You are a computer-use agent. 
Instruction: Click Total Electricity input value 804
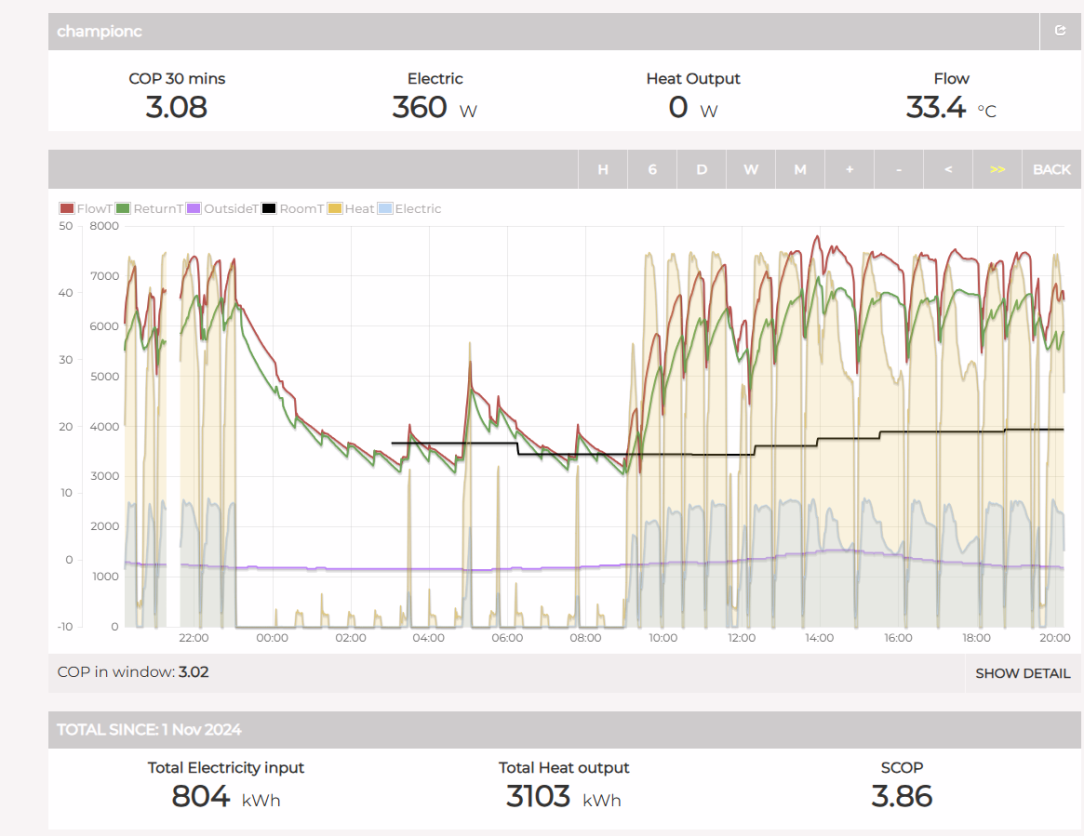200,796
